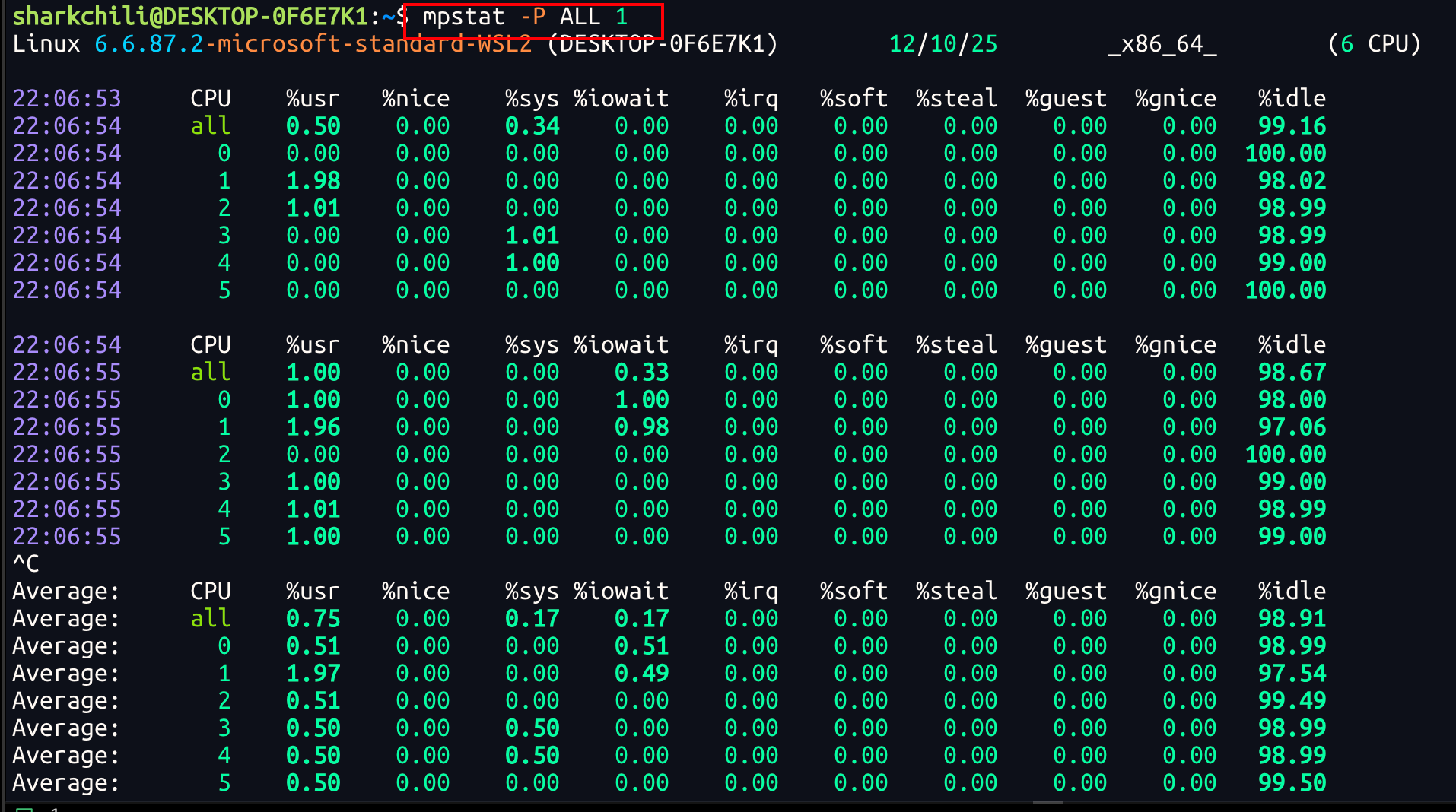Click the 1.97 average %usr value
The image size is (1456, 812).
point(313,674)
